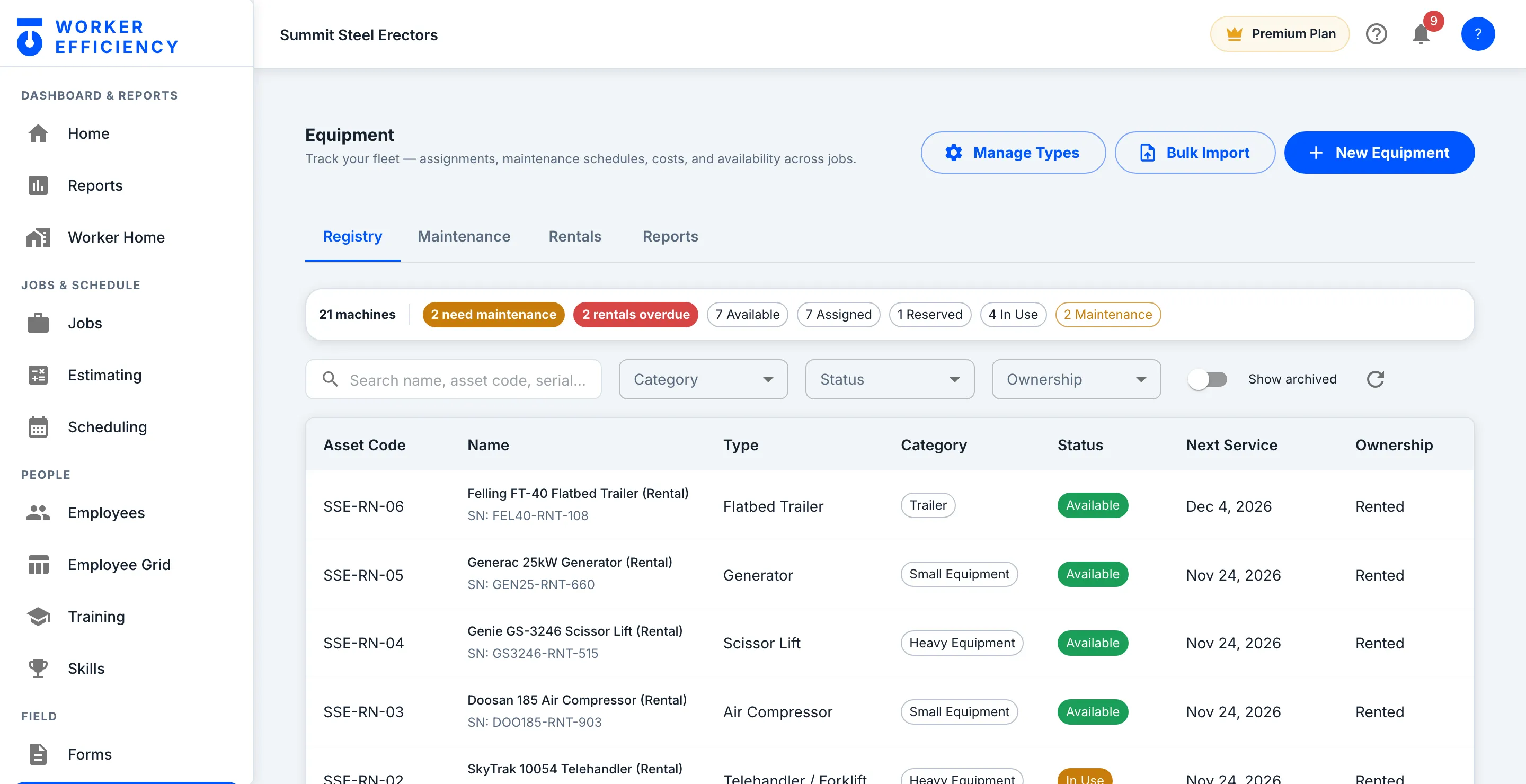
Task: Expand the Category filter dropdown
Action: point(703,379)
